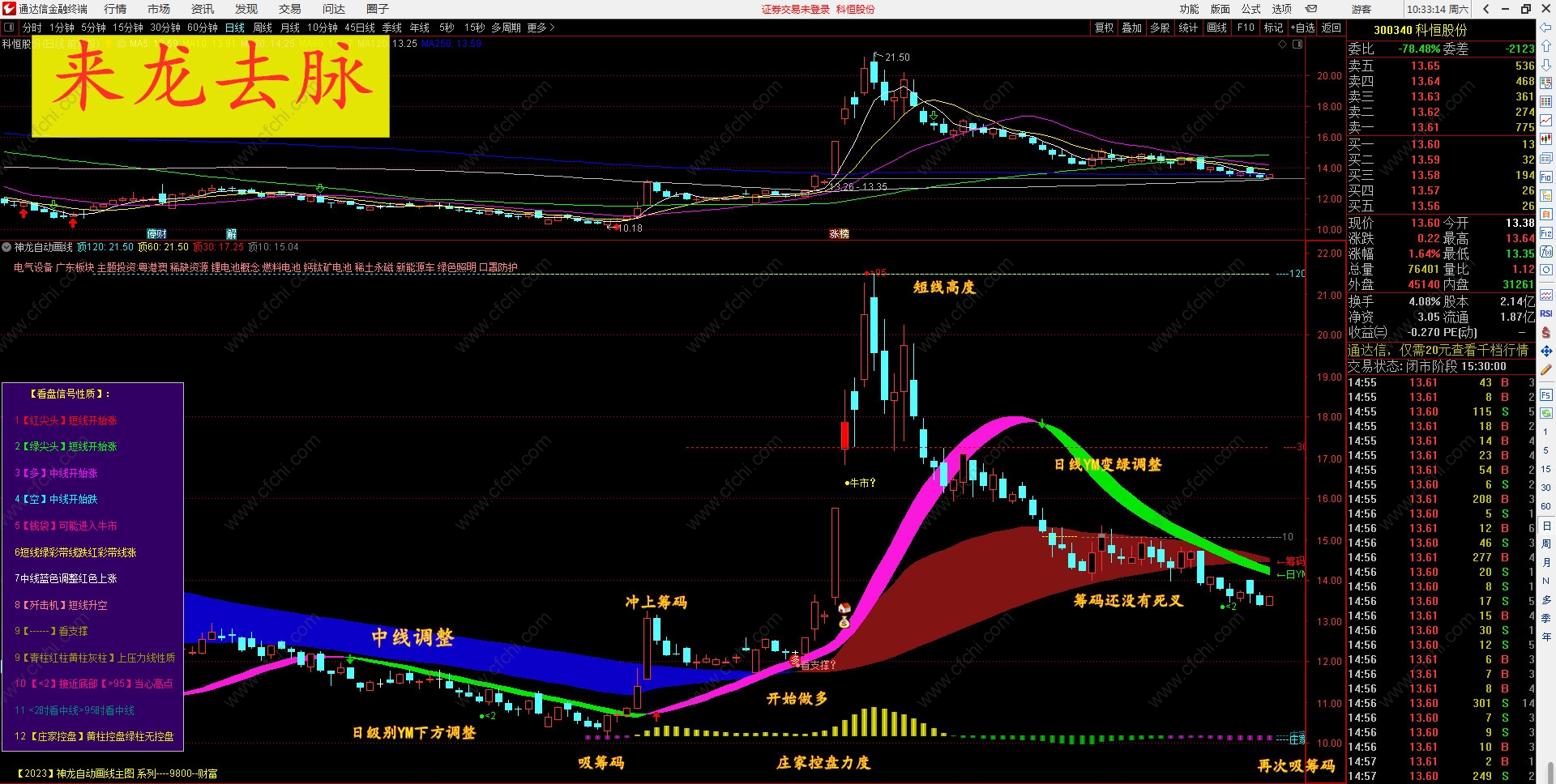Screen dimensions: 1556x784
Task: Toggle the panel icon left of 分时
Action: [9, 28]
